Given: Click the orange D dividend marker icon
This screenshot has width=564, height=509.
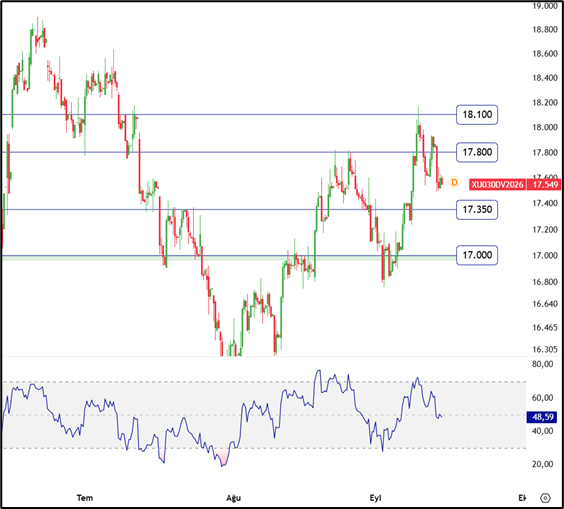Looking at the screenshot, I should pyautogui.click(x=454, y=182).
